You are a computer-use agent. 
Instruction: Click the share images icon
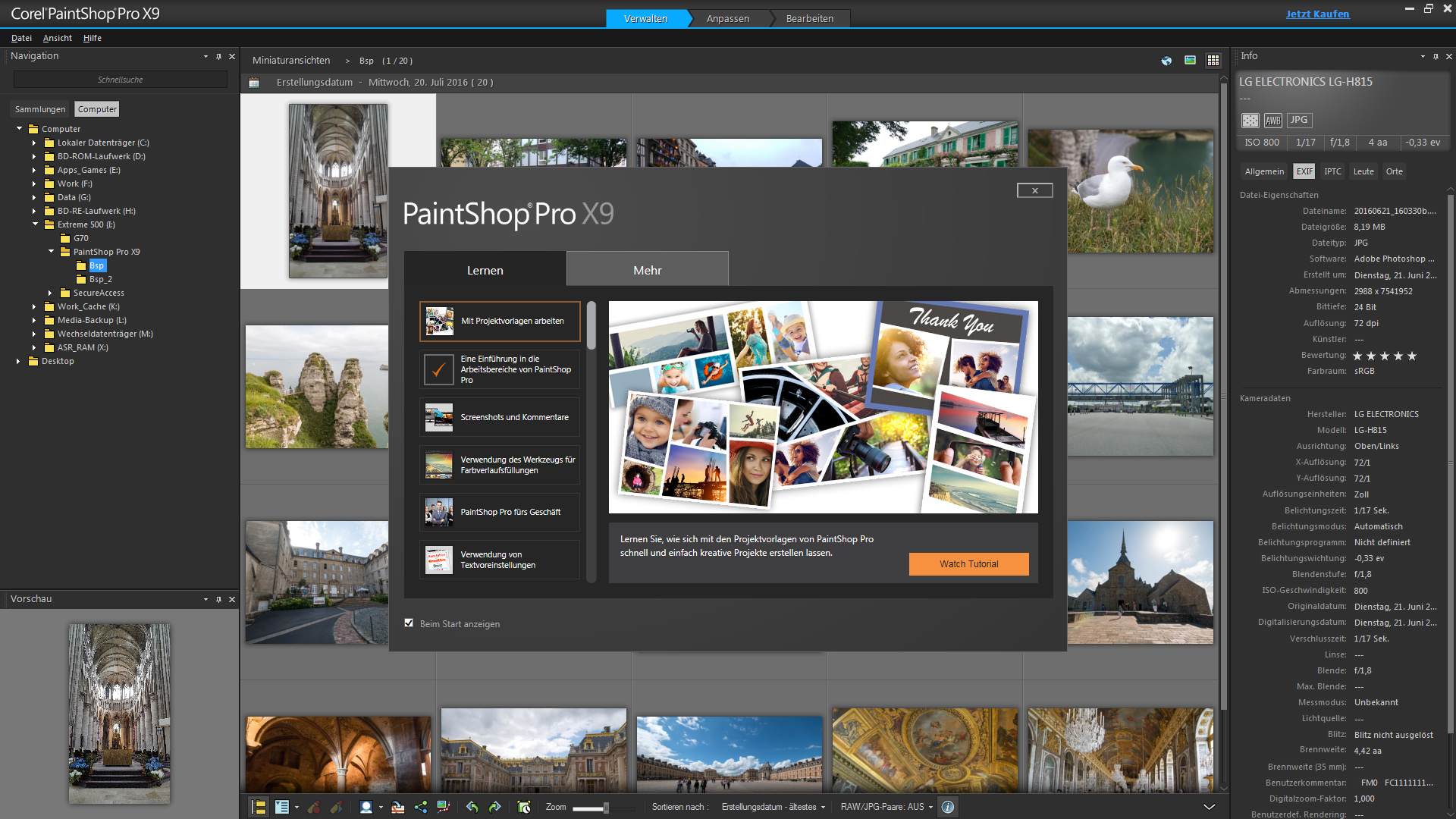click(421, 807)
